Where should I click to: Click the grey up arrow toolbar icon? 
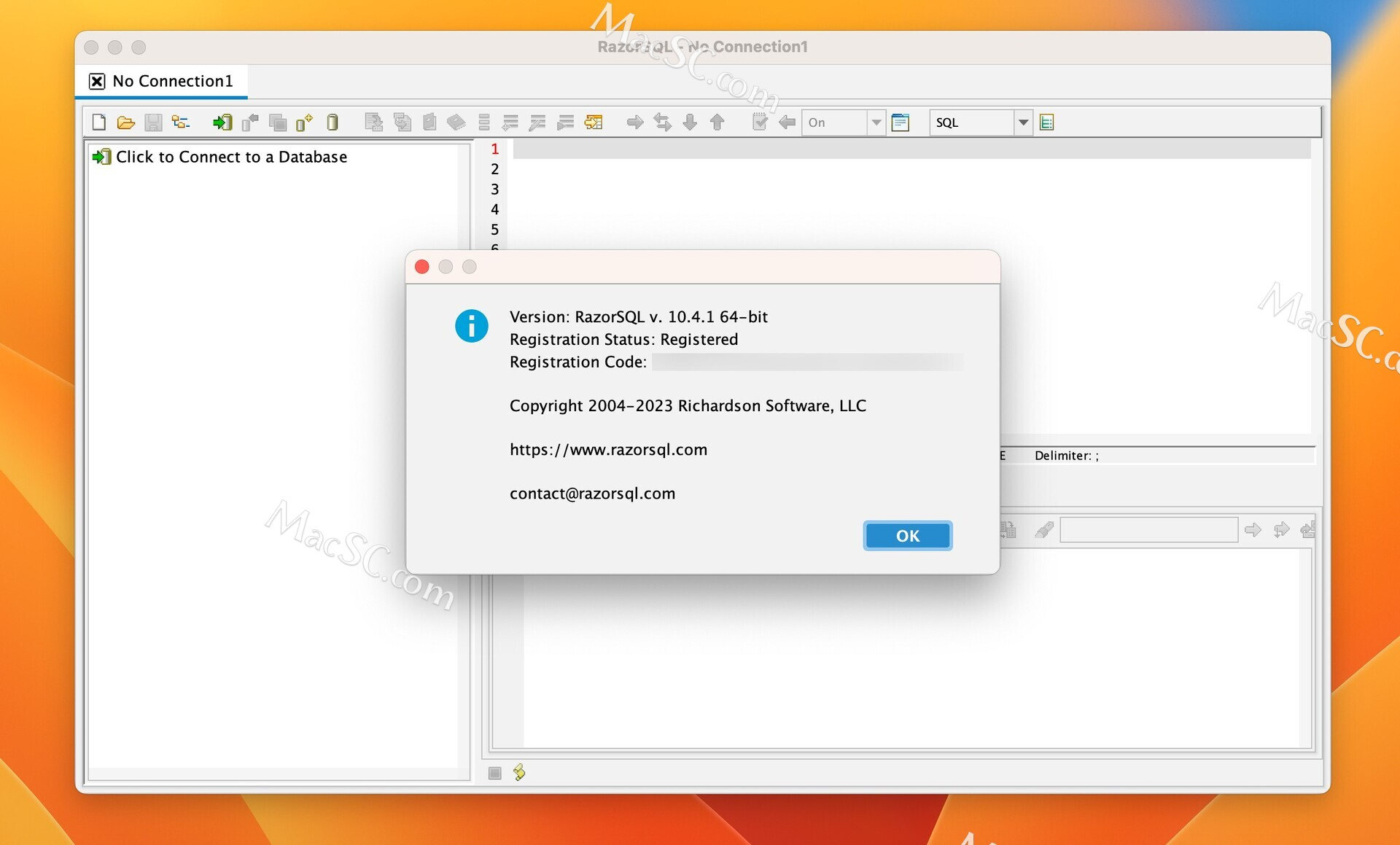pos(717,122)
